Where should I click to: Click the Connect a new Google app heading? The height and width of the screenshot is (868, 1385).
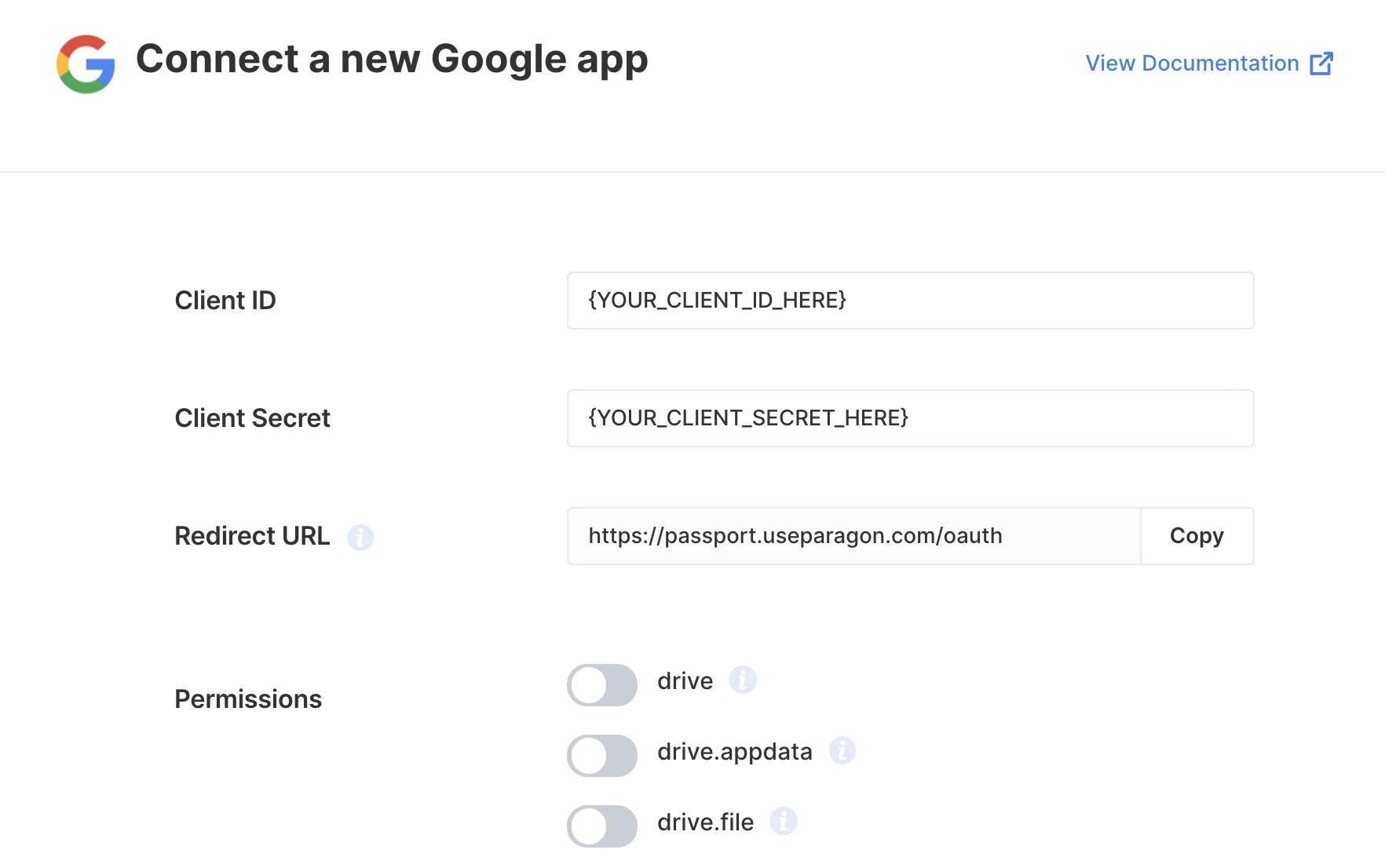click(x=392, y=60)
